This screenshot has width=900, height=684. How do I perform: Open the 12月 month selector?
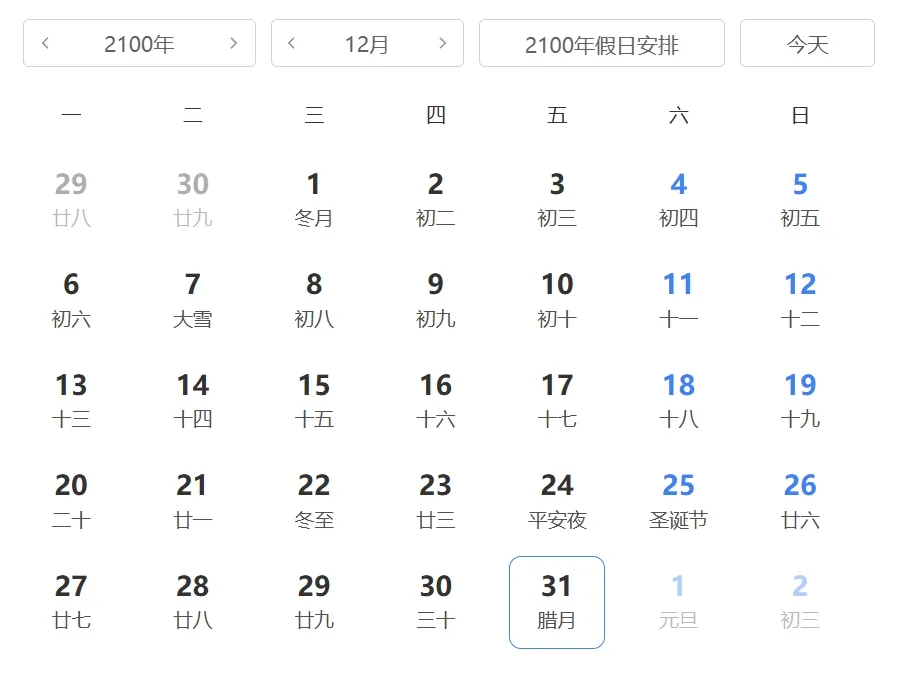tap(366, 44)
